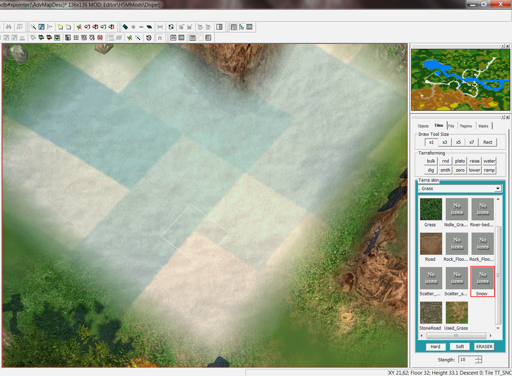Choose the plato terraforming tool
This screenshot has width=512, height=376.
(x=460, y=161)
